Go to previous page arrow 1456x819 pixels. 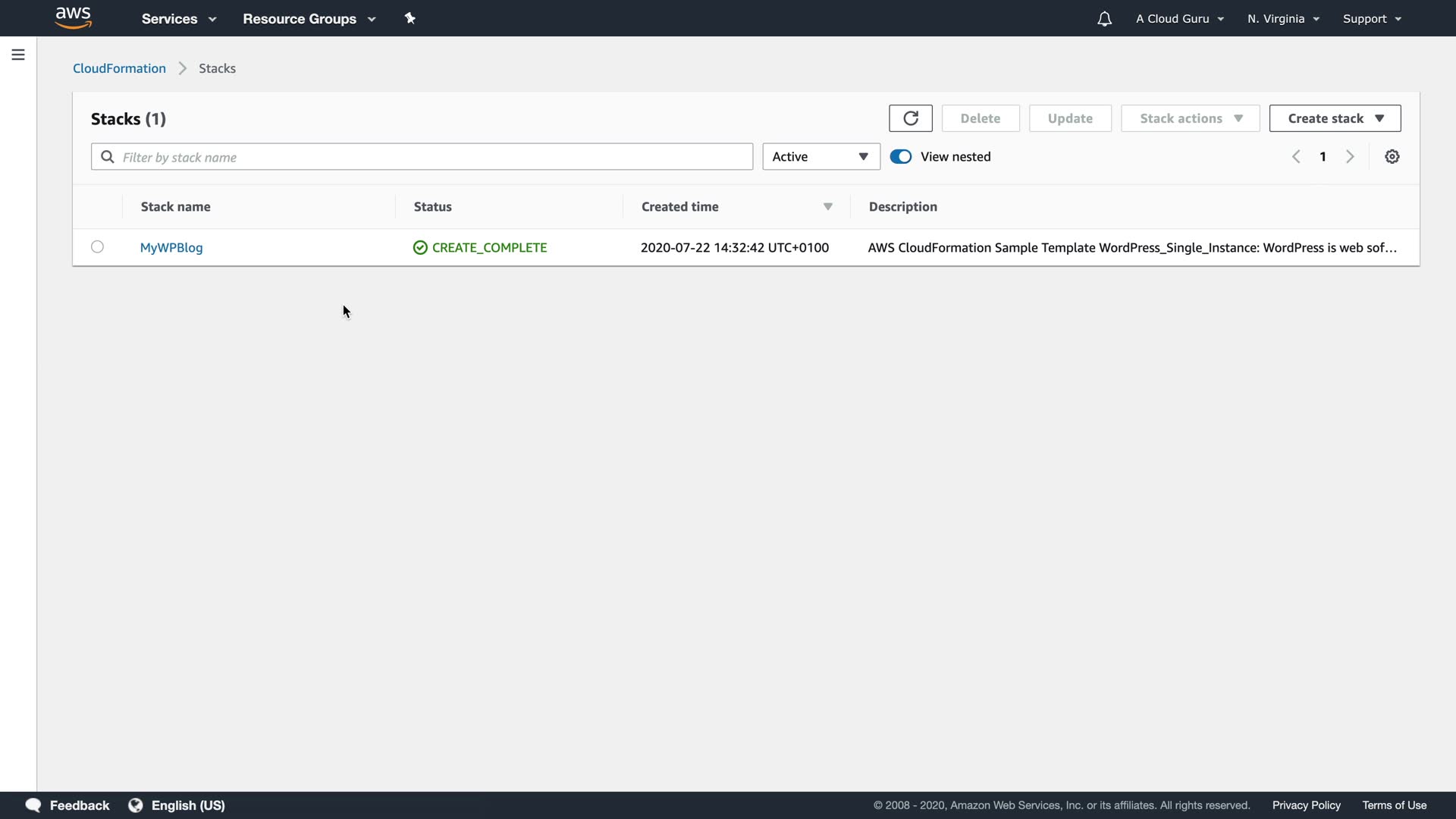pos(1296,157)
